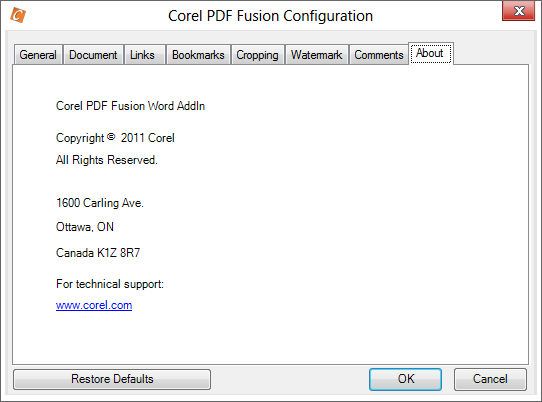Click the dialog title bar text

pos(270,16)
